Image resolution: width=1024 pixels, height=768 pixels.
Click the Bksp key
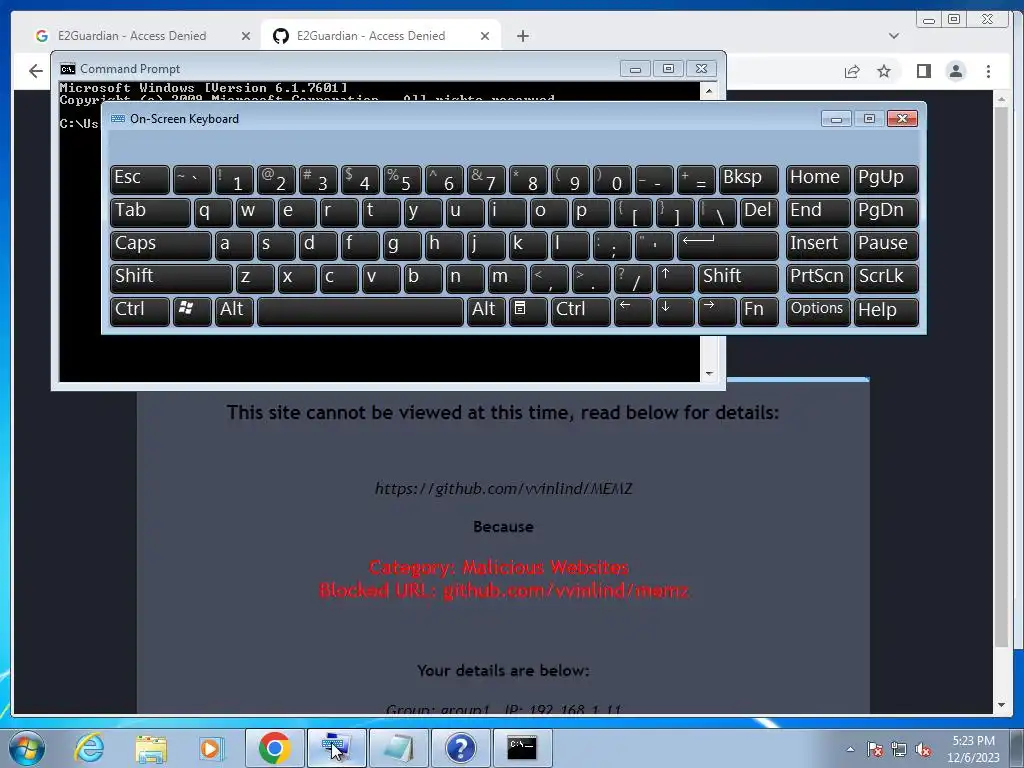[x=748, y=179]
